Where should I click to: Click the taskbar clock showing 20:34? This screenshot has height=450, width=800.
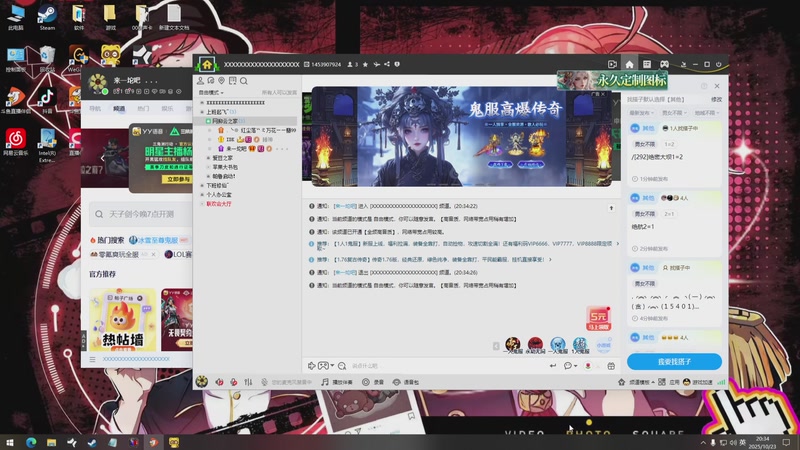763,442
